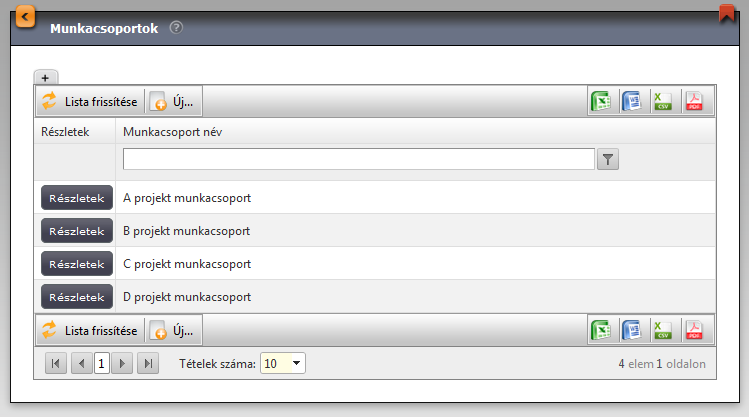Click the Munkacsoport név column header
749x417 pixels.
(172, 132)
